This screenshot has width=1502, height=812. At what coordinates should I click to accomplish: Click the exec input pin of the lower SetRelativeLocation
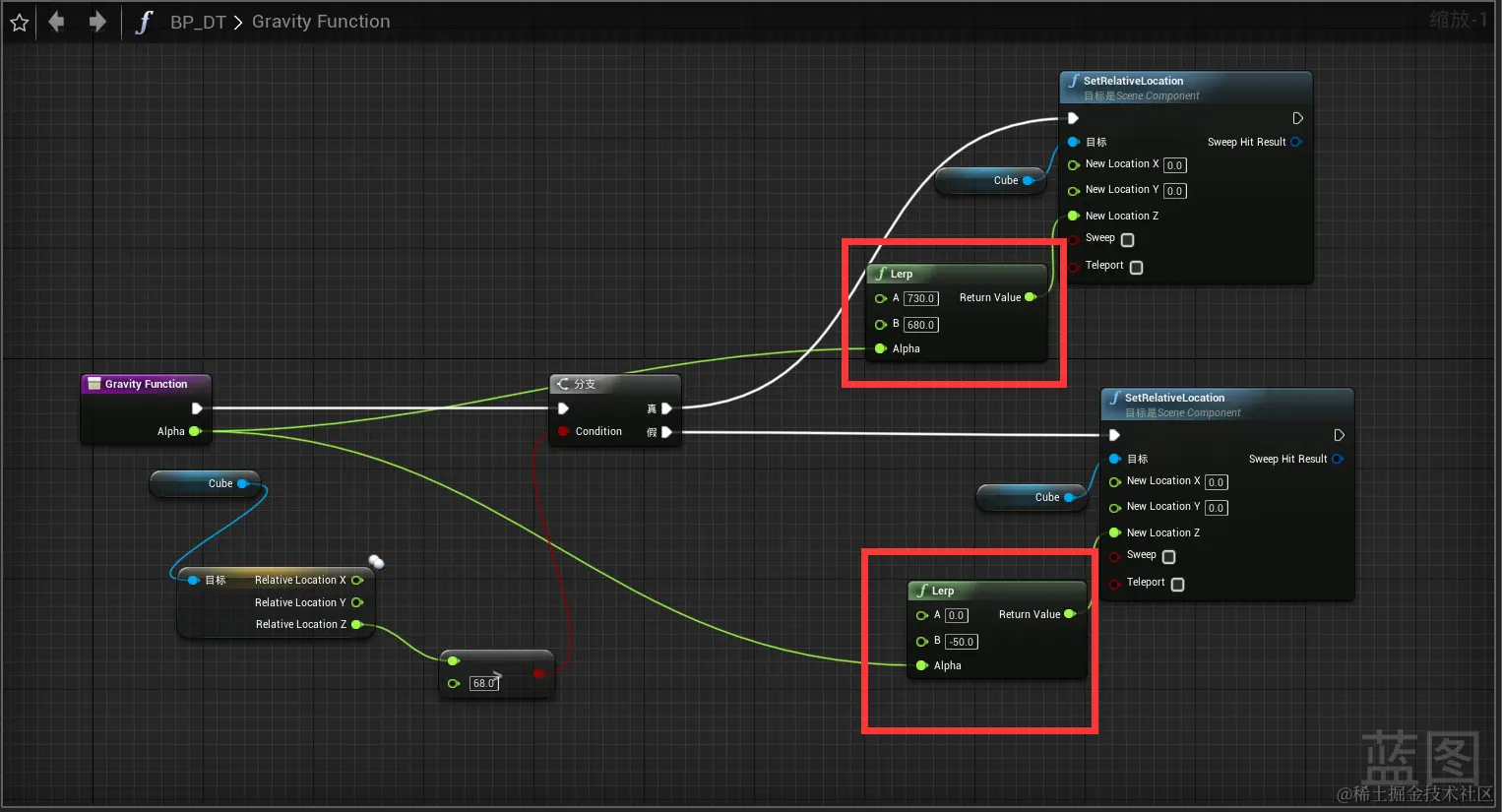coord(1114,435)
